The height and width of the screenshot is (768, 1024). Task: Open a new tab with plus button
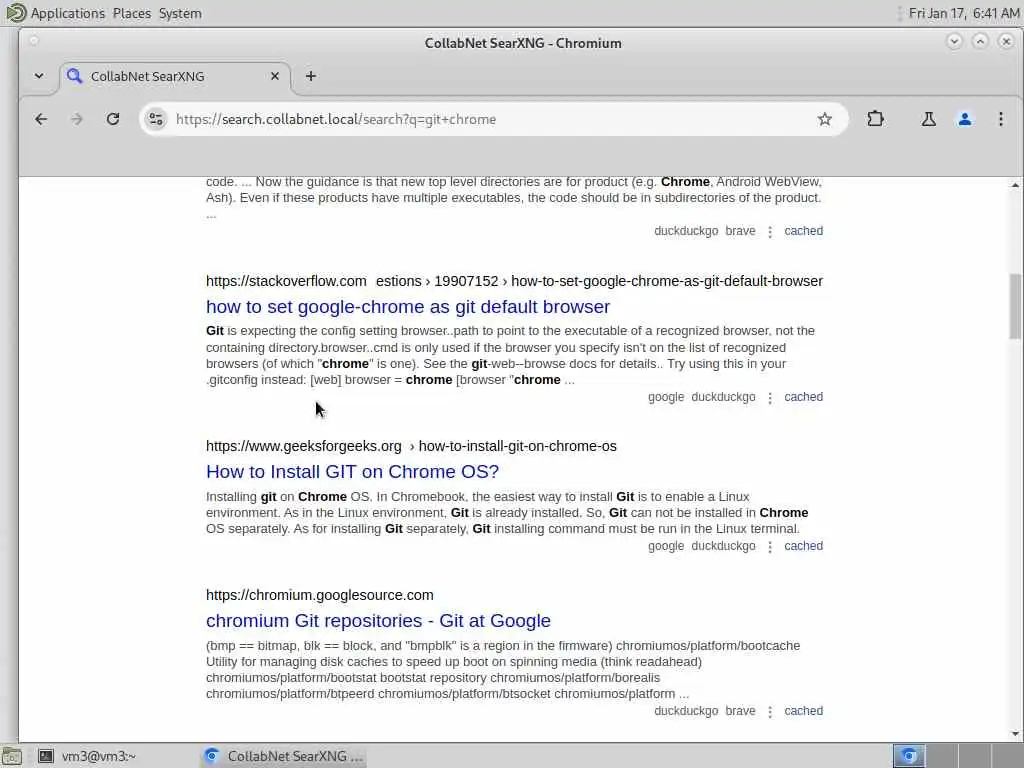click(311, 76)
